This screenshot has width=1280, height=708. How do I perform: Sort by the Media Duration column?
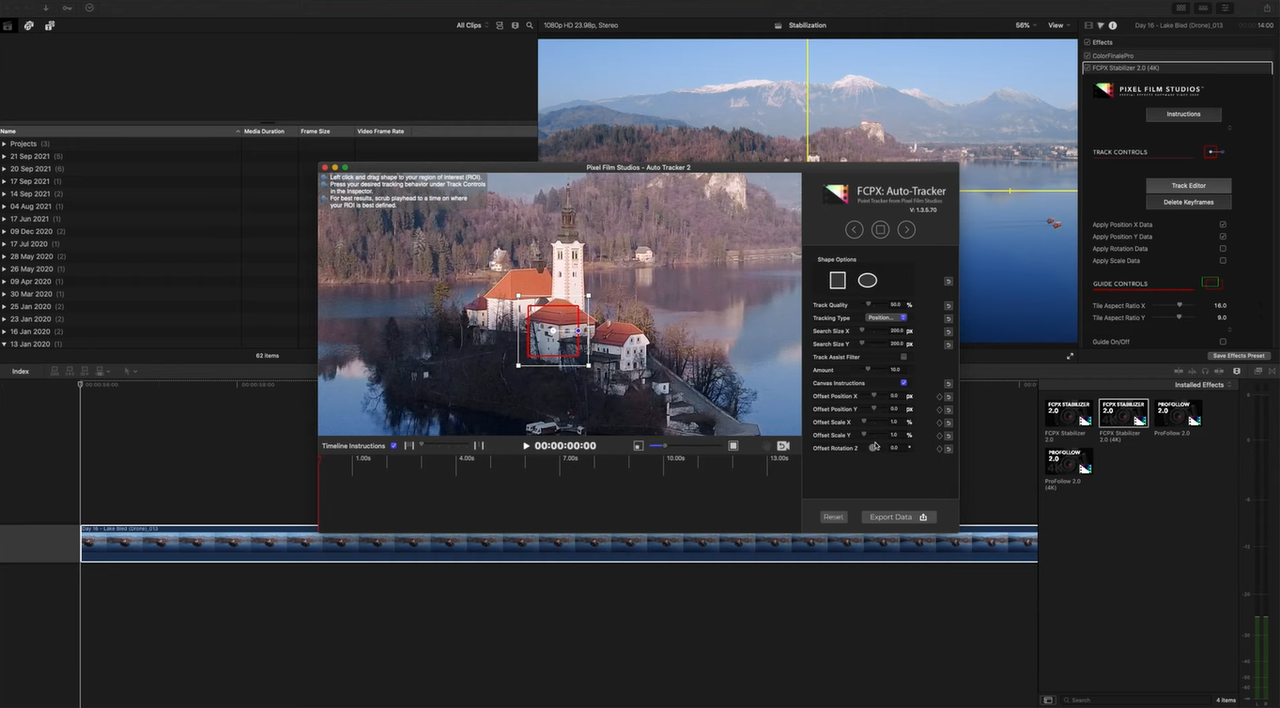pos(264,131)
